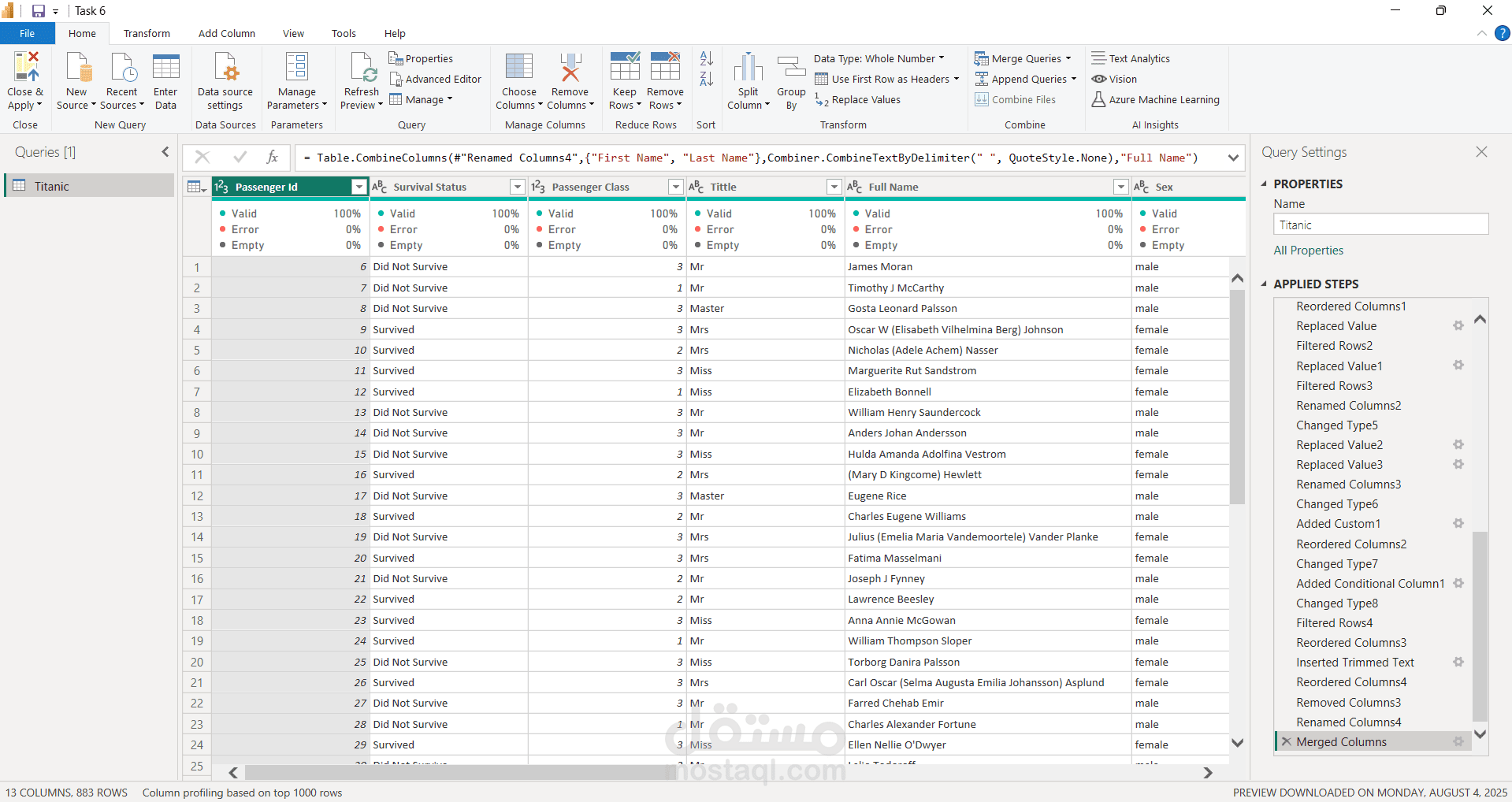Screen dimensions: 1512x802
Task: Click the Remove Columns icon
Action: [x=570, y=69]
